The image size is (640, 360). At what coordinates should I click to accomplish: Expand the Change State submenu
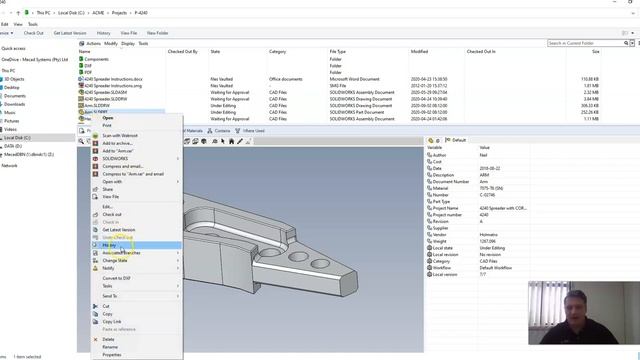click(x=178, y=260)
